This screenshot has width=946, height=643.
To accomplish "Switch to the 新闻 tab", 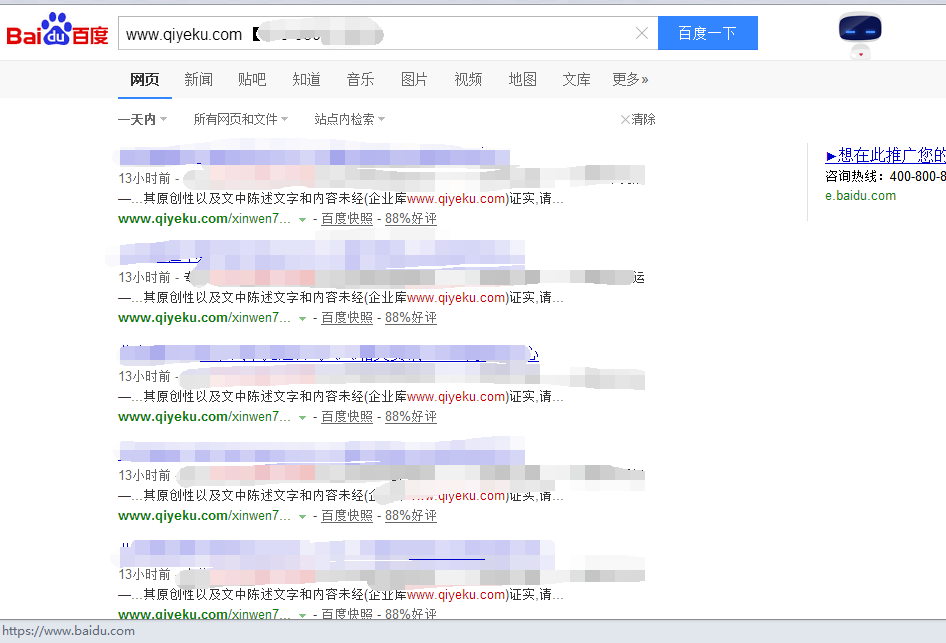I will coord(198,79).
